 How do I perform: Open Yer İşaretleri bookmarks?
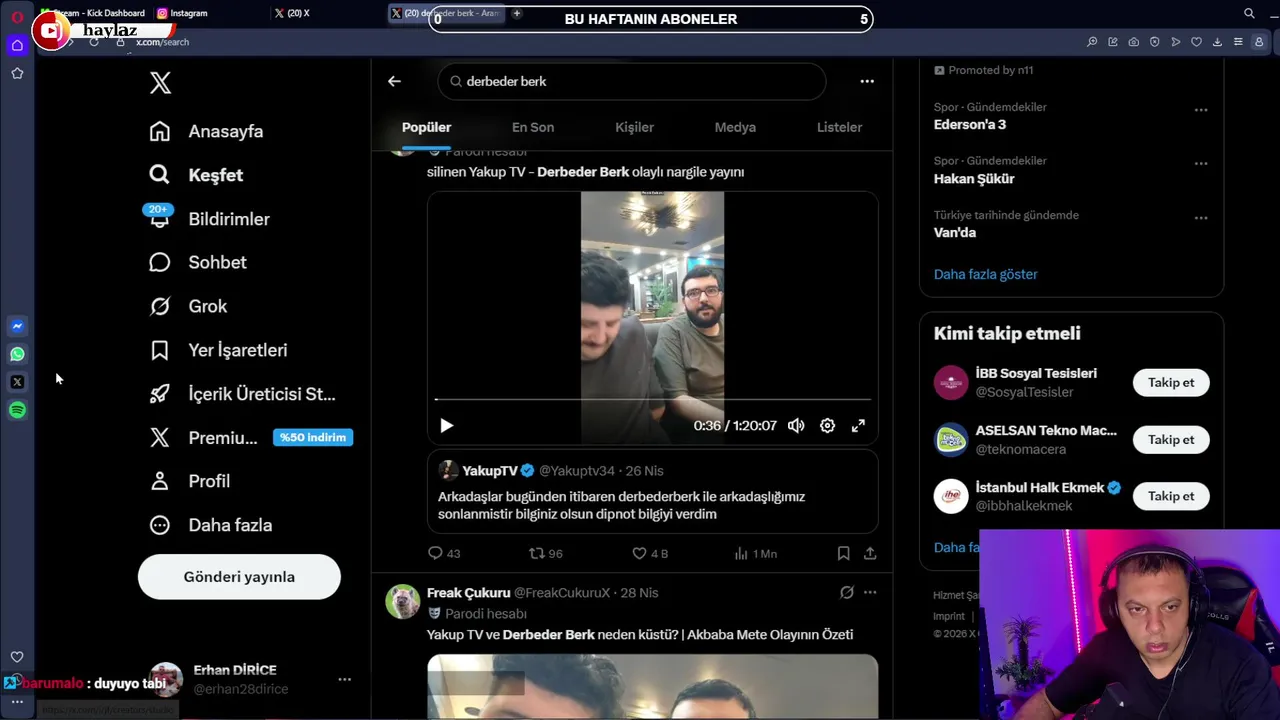pyautogui.click(x=218, y=350)
